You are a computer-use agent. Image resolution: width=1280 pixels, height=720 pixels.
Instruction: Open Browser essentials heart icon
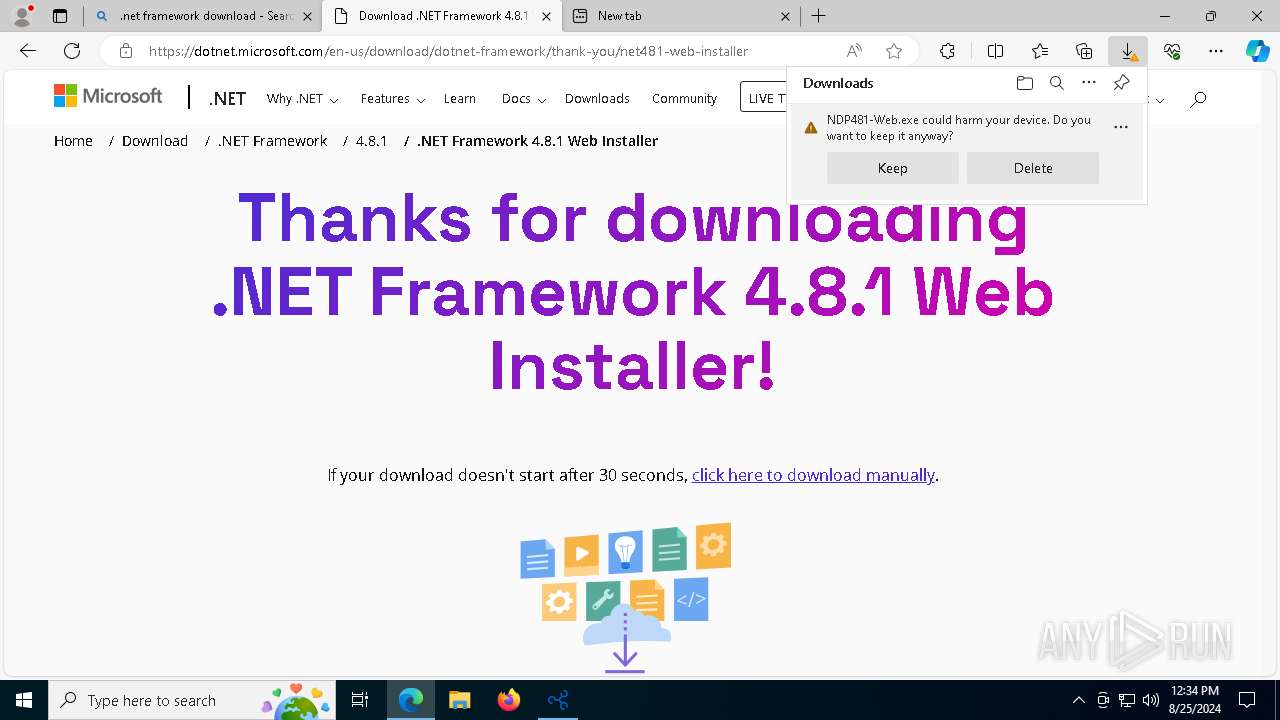pos(1172,51)
